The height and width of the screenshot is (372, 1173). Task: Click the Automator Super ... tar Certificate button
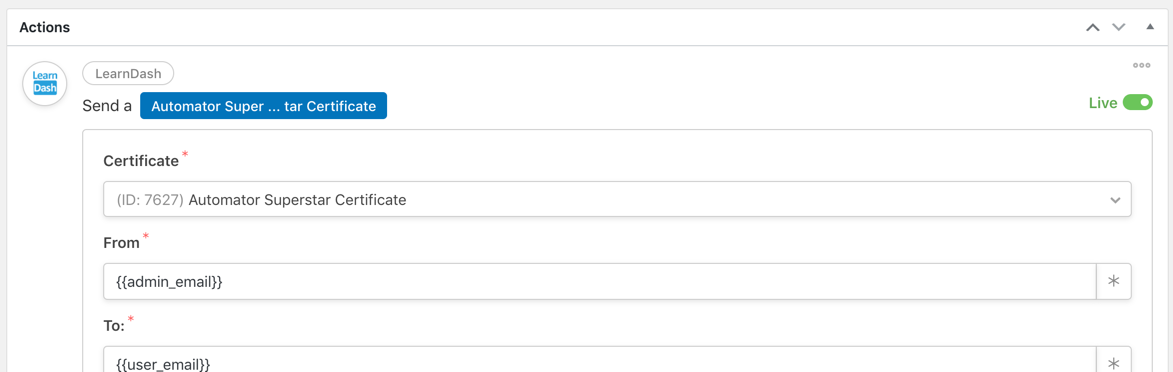coord(263,106)
